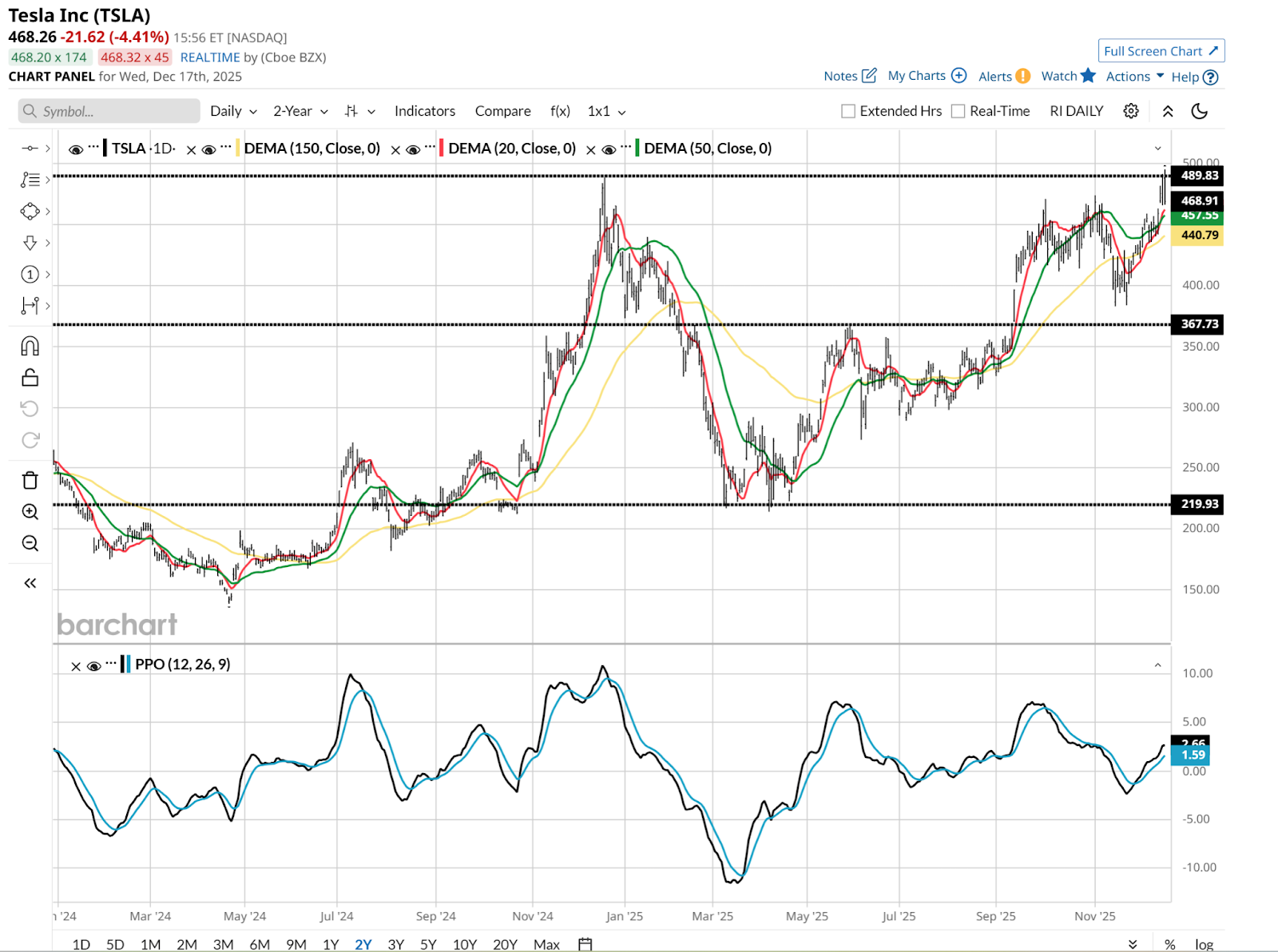Enable the Real-Time checkbox
Viewport: 1278px width, 952px height.
[x=958, y=111]
